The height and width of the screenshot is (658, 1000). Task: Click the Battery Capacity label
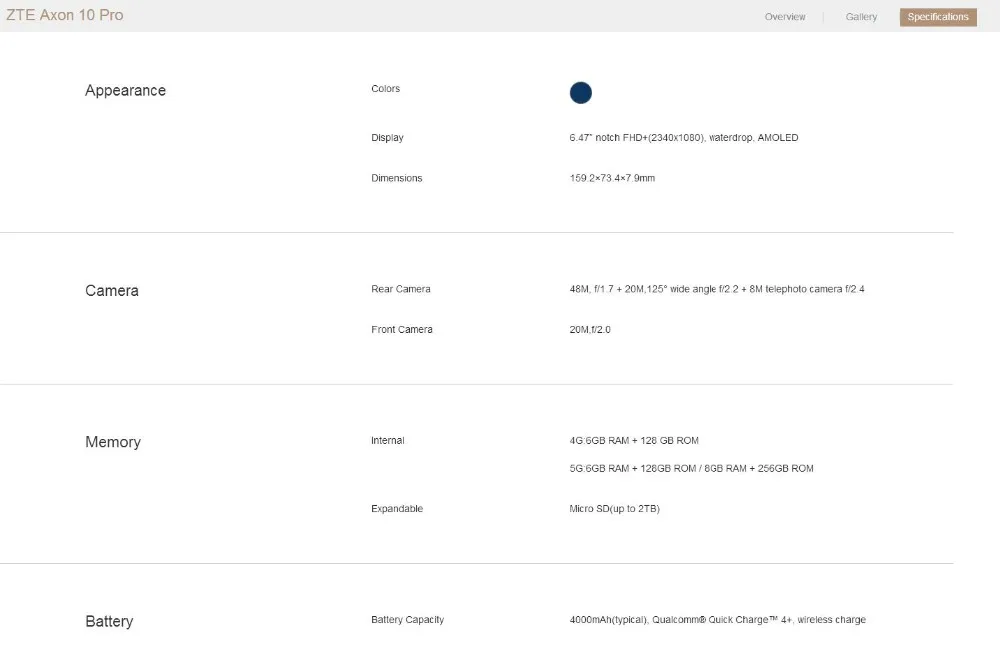[x=408, y=620]
